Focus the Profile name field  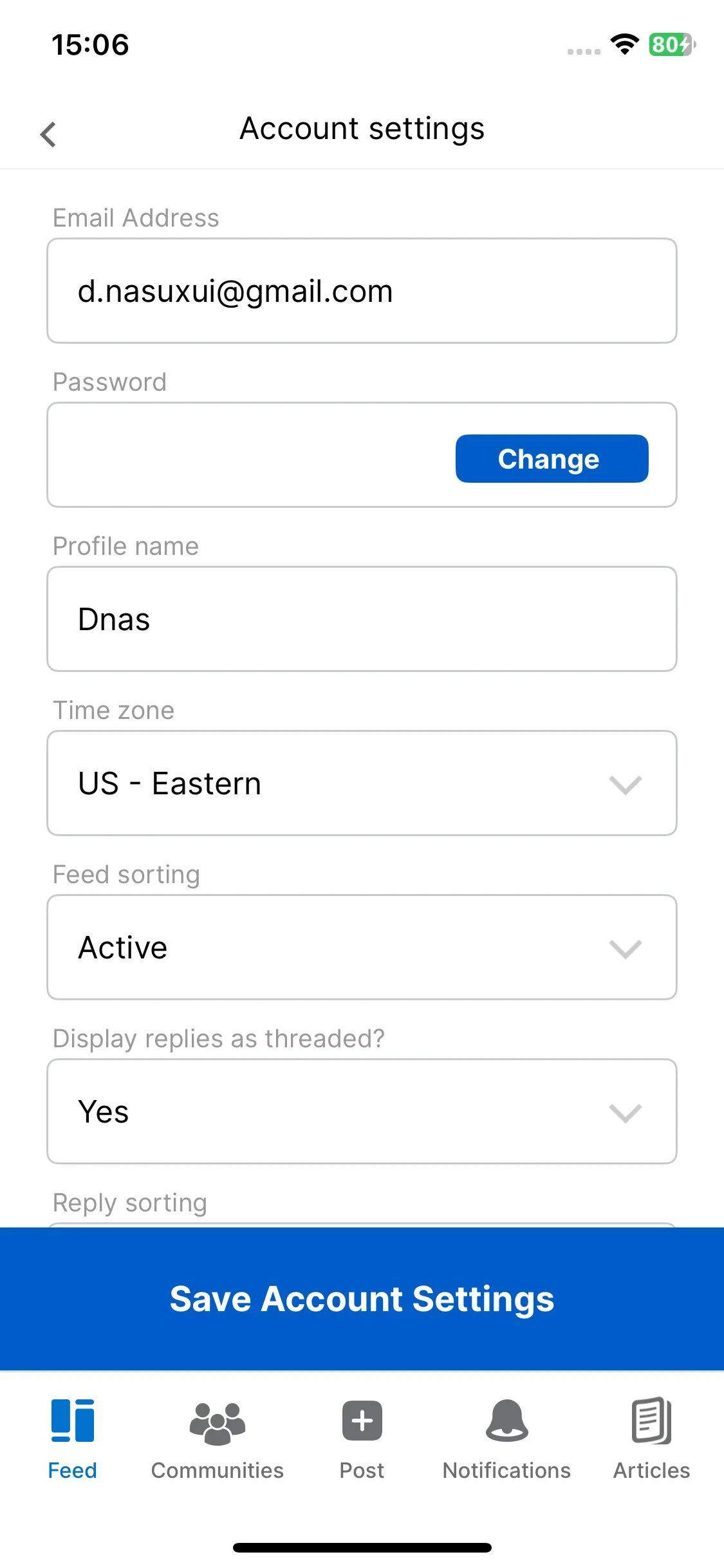(x=362, y=619)
